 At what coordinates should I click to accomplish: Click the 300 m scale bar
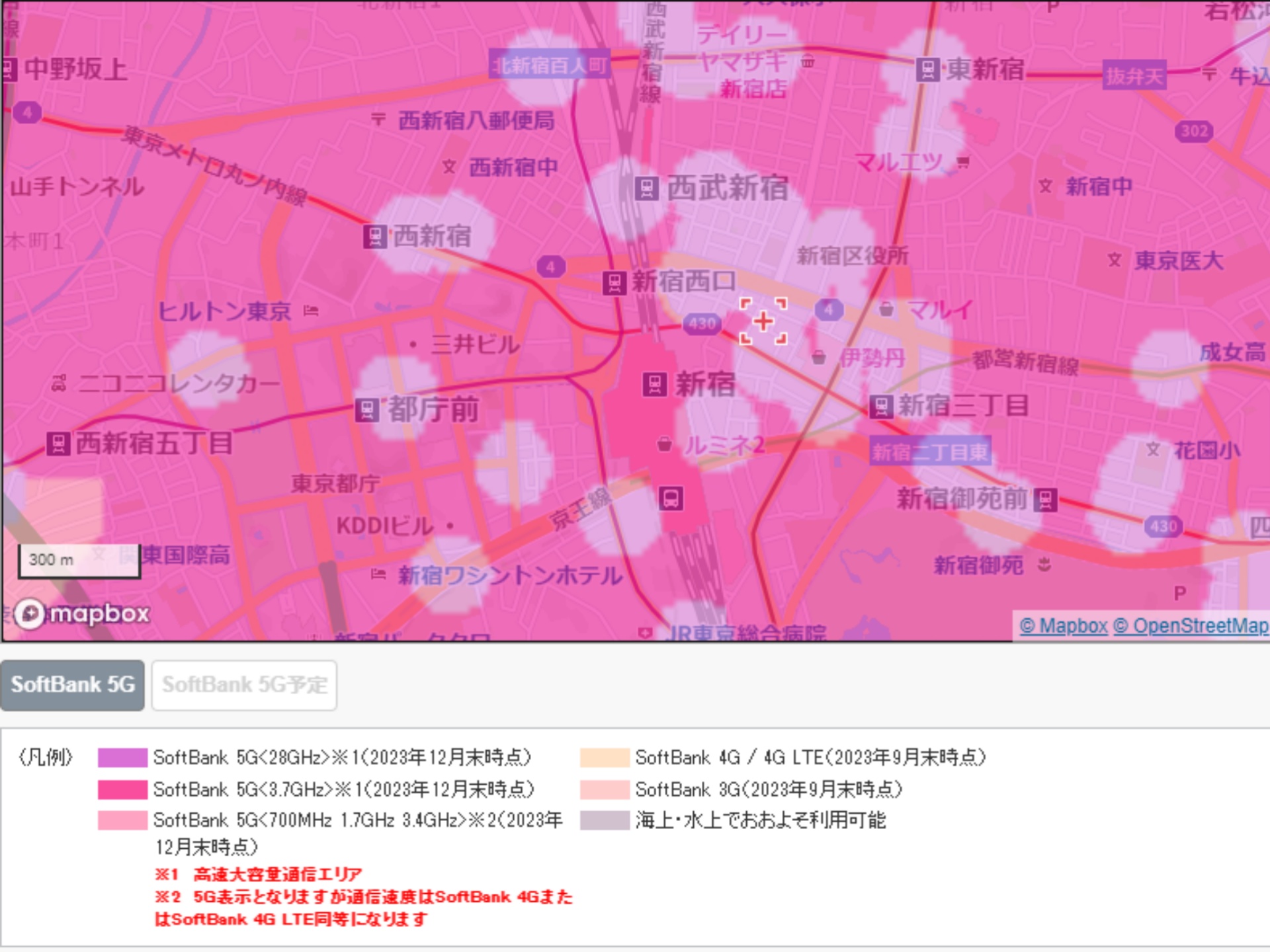[79, 561]
